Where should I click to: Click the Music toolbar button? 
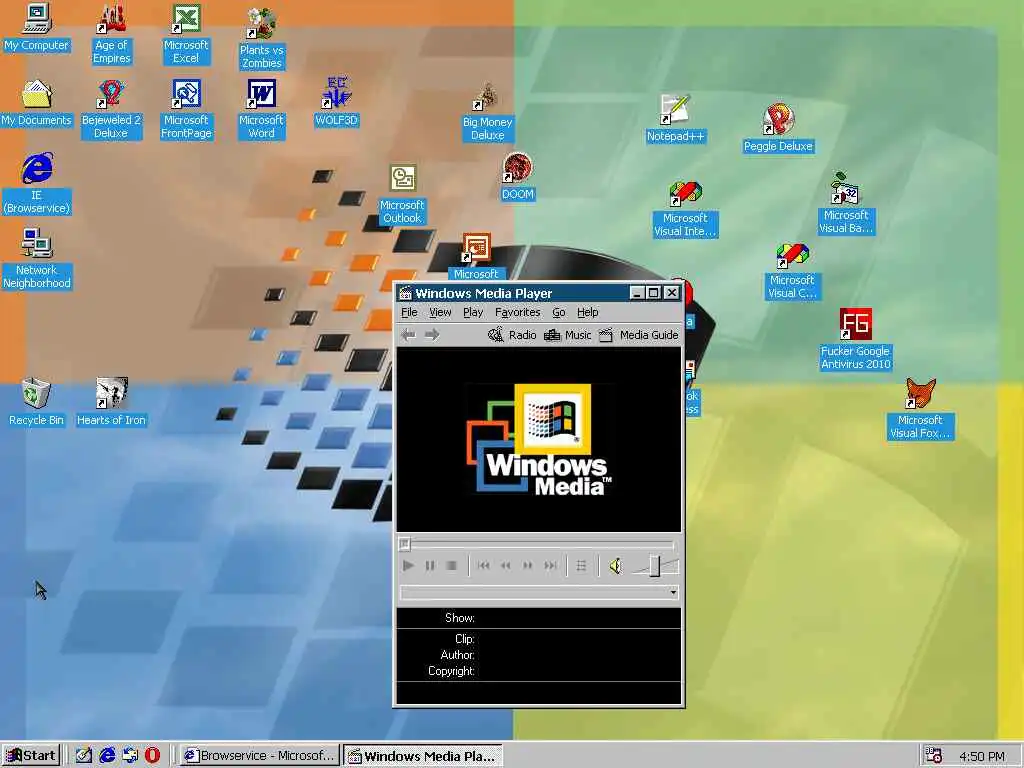click(x=568, y=335)
